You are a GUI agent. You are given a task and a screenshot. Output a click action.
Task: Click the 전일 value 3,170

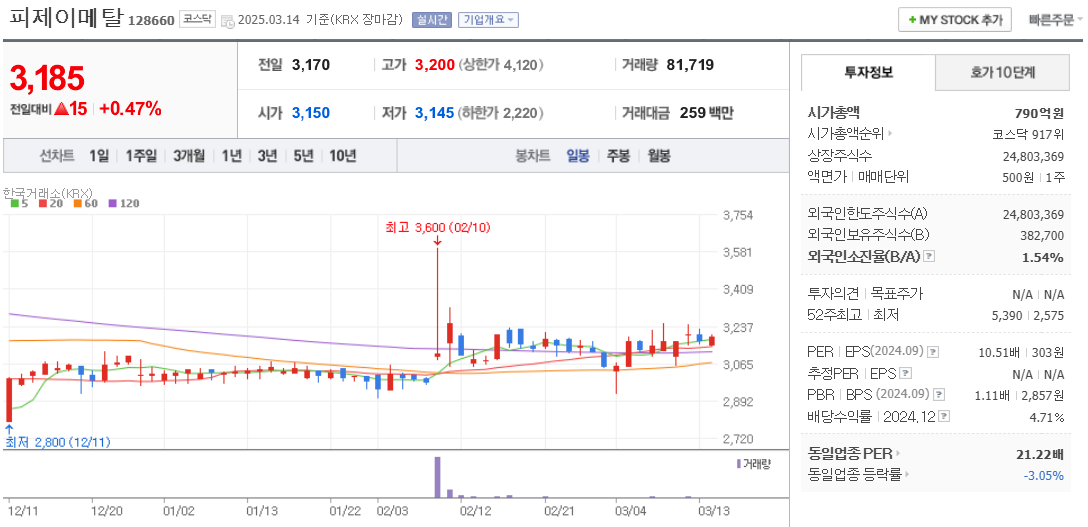tap(311, 65)
